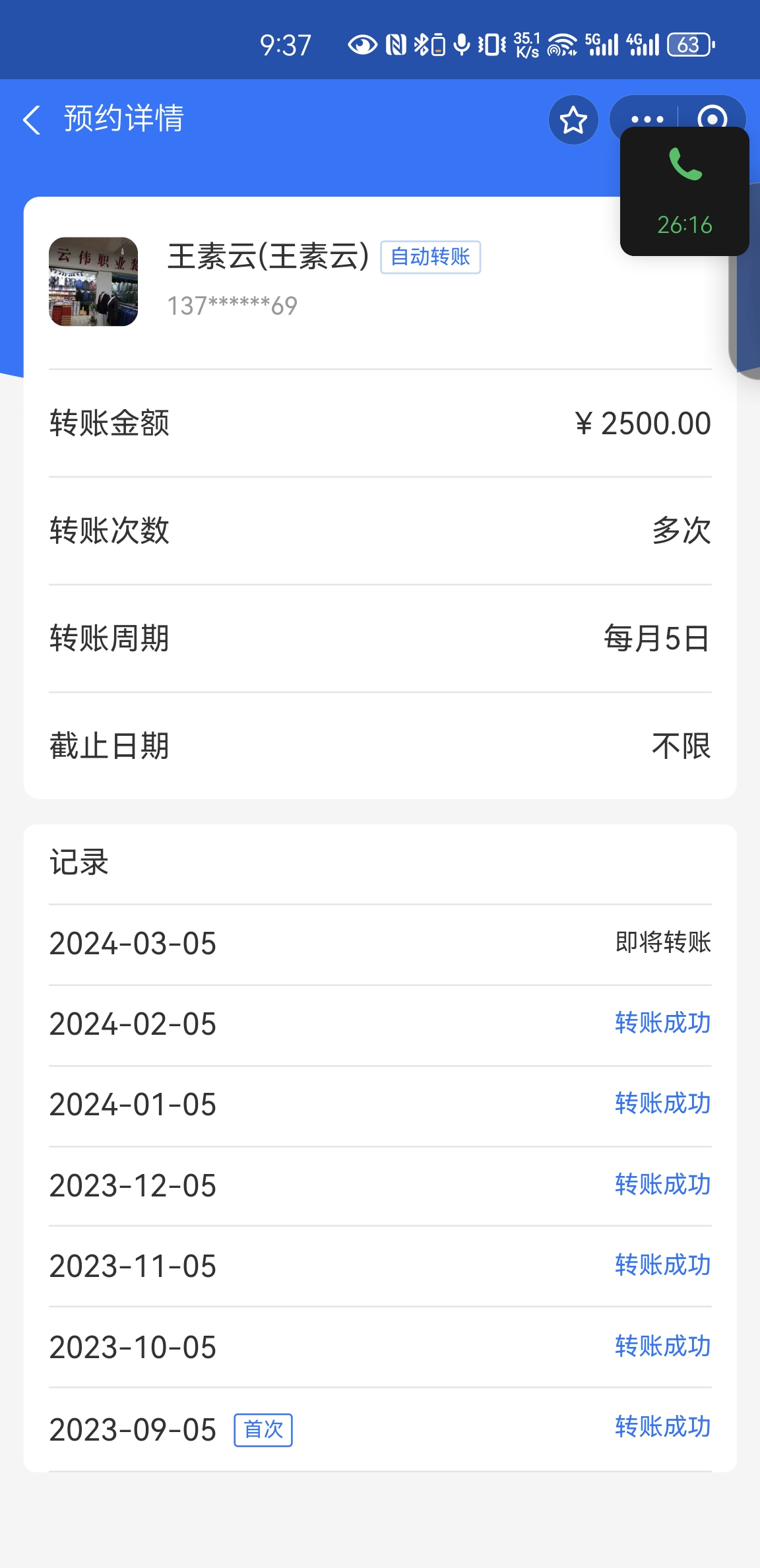Open 转账成功 for 2024-01-05
Viewport: 760px width, 1568px height.
coord(662,1103)
